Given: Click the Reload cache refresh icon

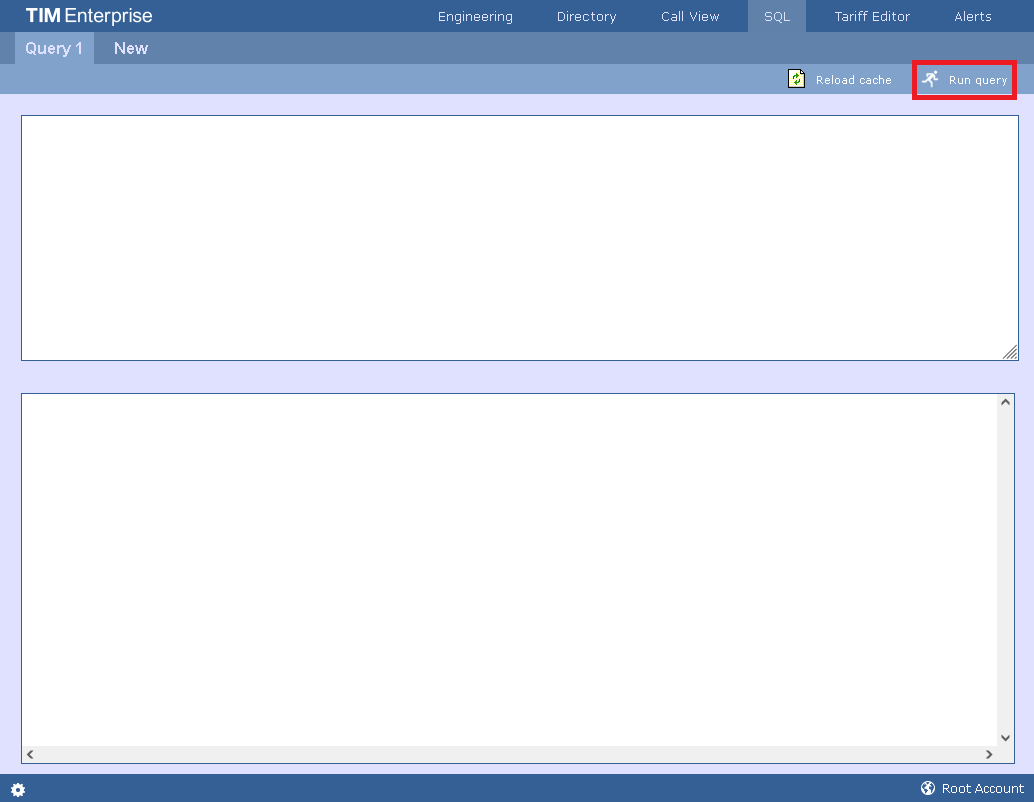Looking at the screenshot, I should pos(795,78).
